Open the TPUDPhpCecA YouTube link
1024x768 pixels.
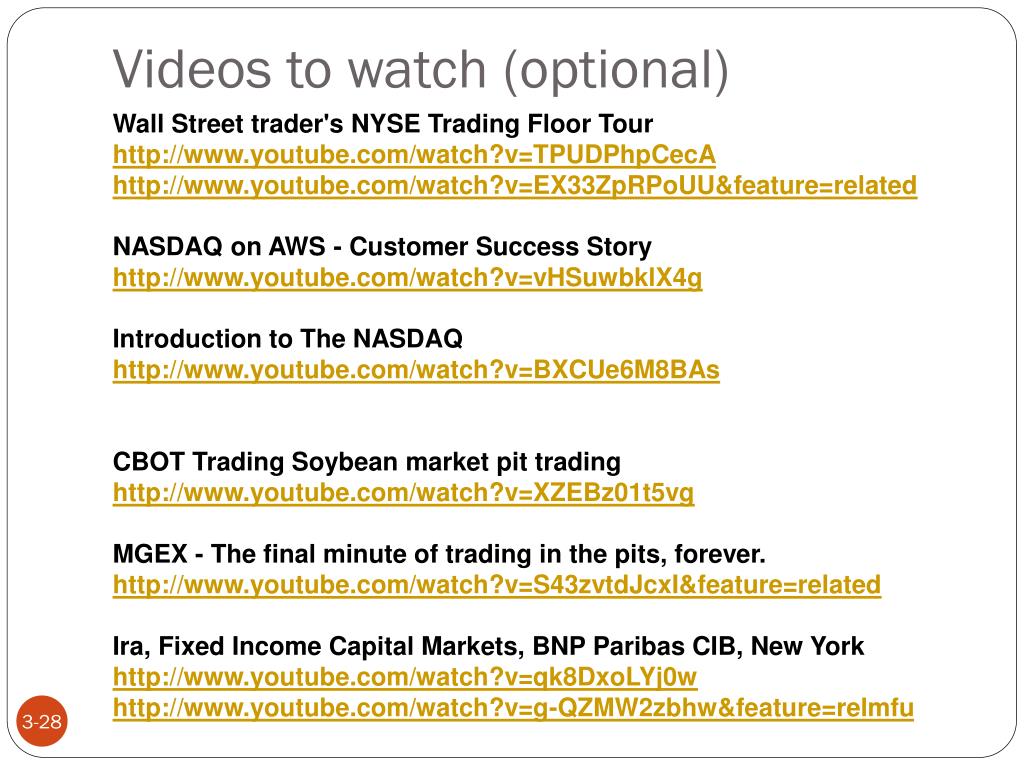click(x=414, y=155)
